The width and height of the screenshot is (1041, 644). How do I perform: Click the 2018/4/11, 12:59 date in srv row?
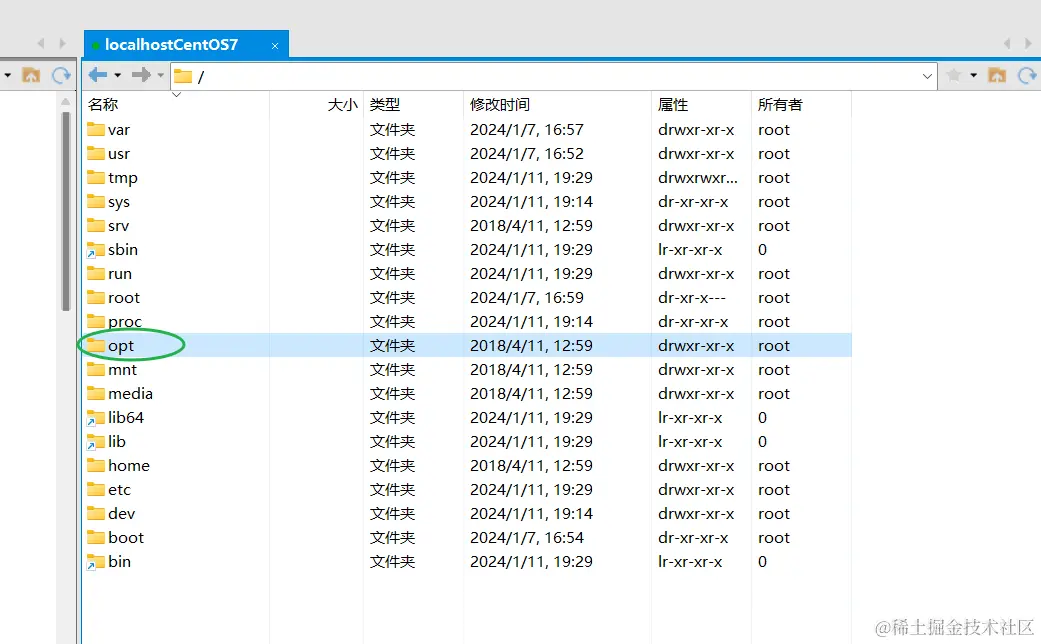pyautogui.click(x=531, y=225)
